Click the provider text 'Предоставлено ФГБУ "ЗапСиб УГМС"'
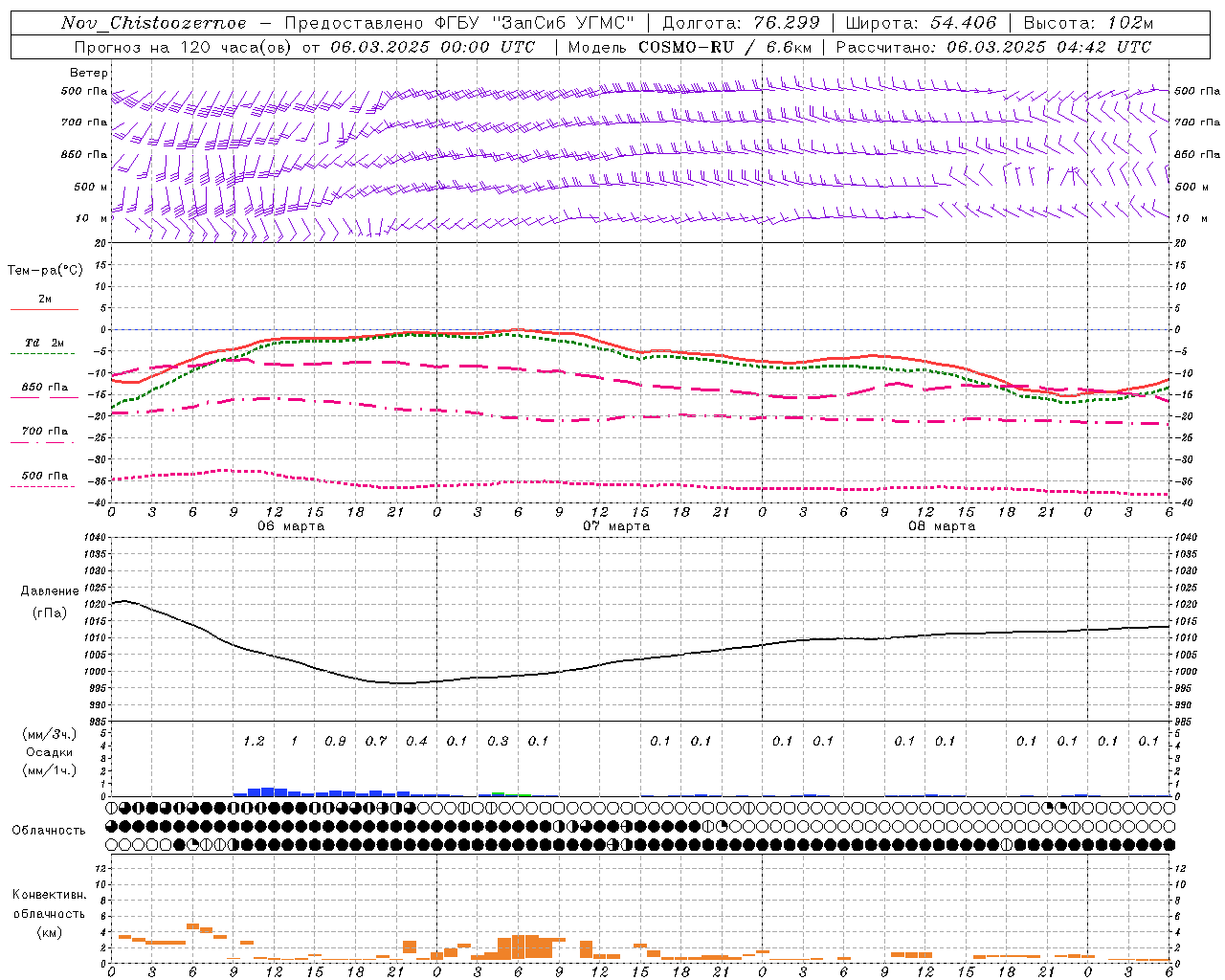Screen dimensions: 1225x980 (460, 23)
